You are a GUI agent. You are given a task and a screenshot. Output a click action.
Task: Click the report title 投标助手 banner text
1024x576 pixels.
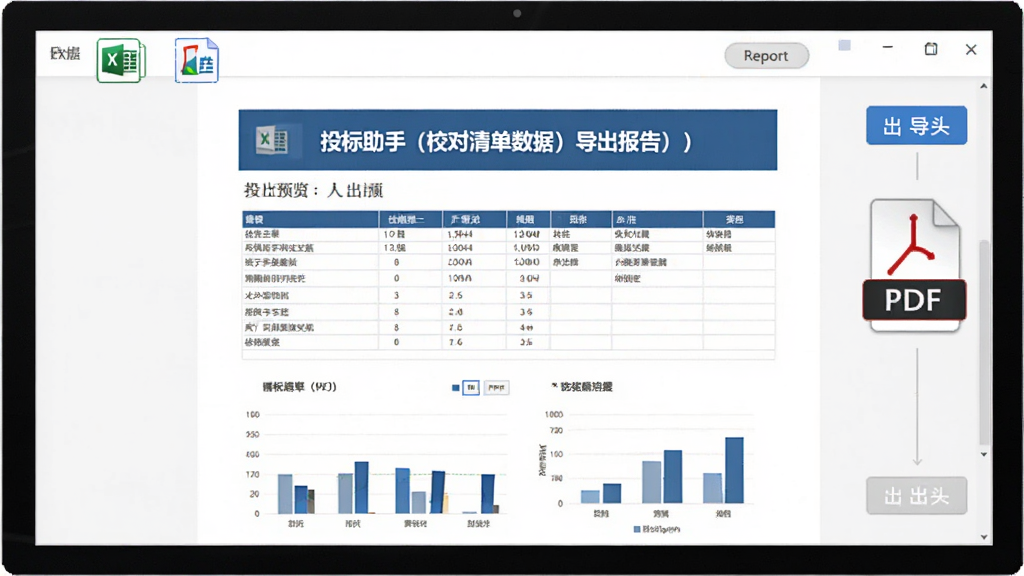point(505,142)
